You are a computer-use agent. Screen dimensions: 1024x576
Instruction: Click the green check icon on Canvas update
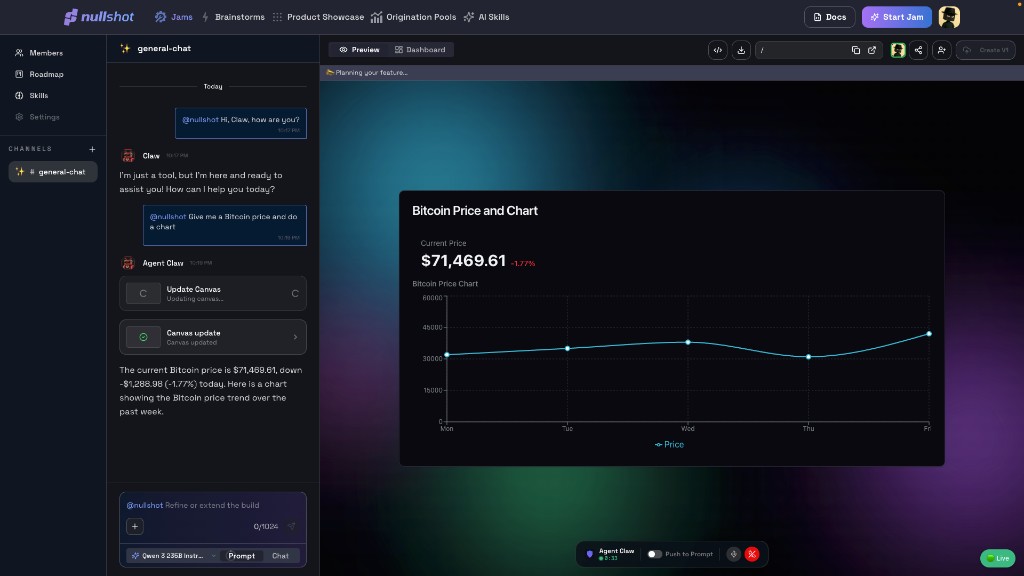tap(143, 337)
